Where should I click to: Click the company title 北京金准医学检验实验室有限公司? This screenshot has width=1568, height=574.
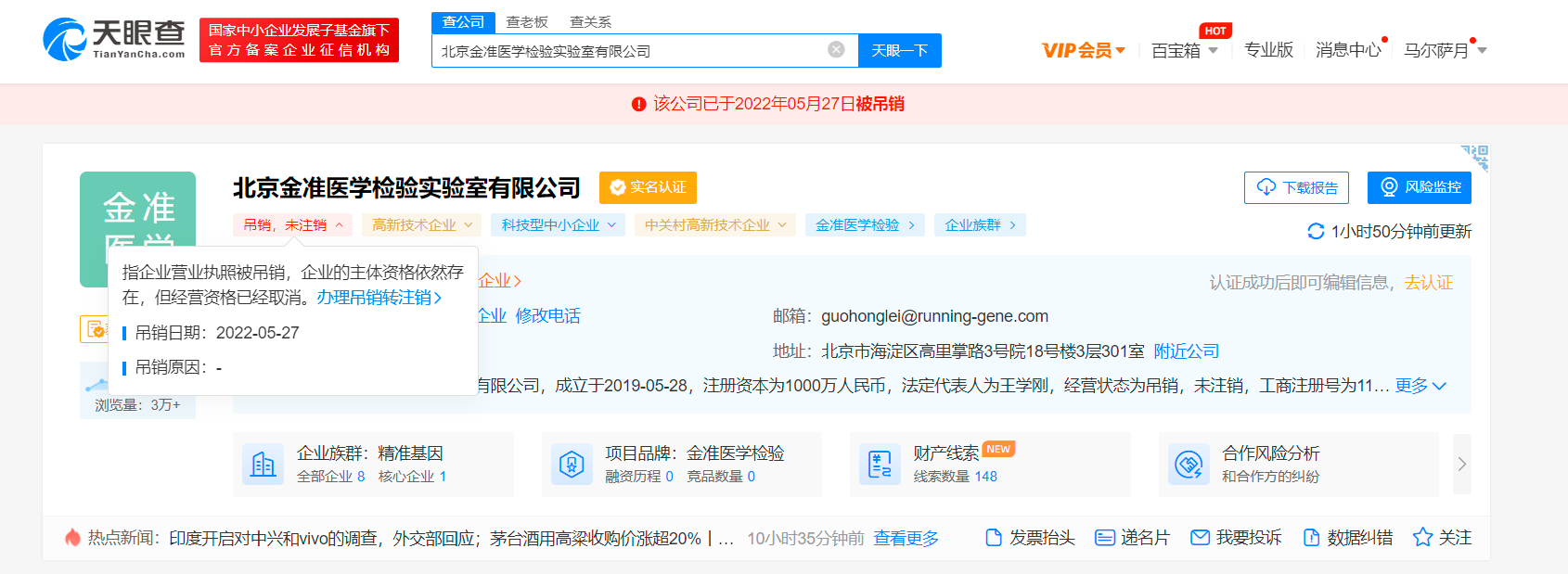pyautogui.click(x=406, y=188)
